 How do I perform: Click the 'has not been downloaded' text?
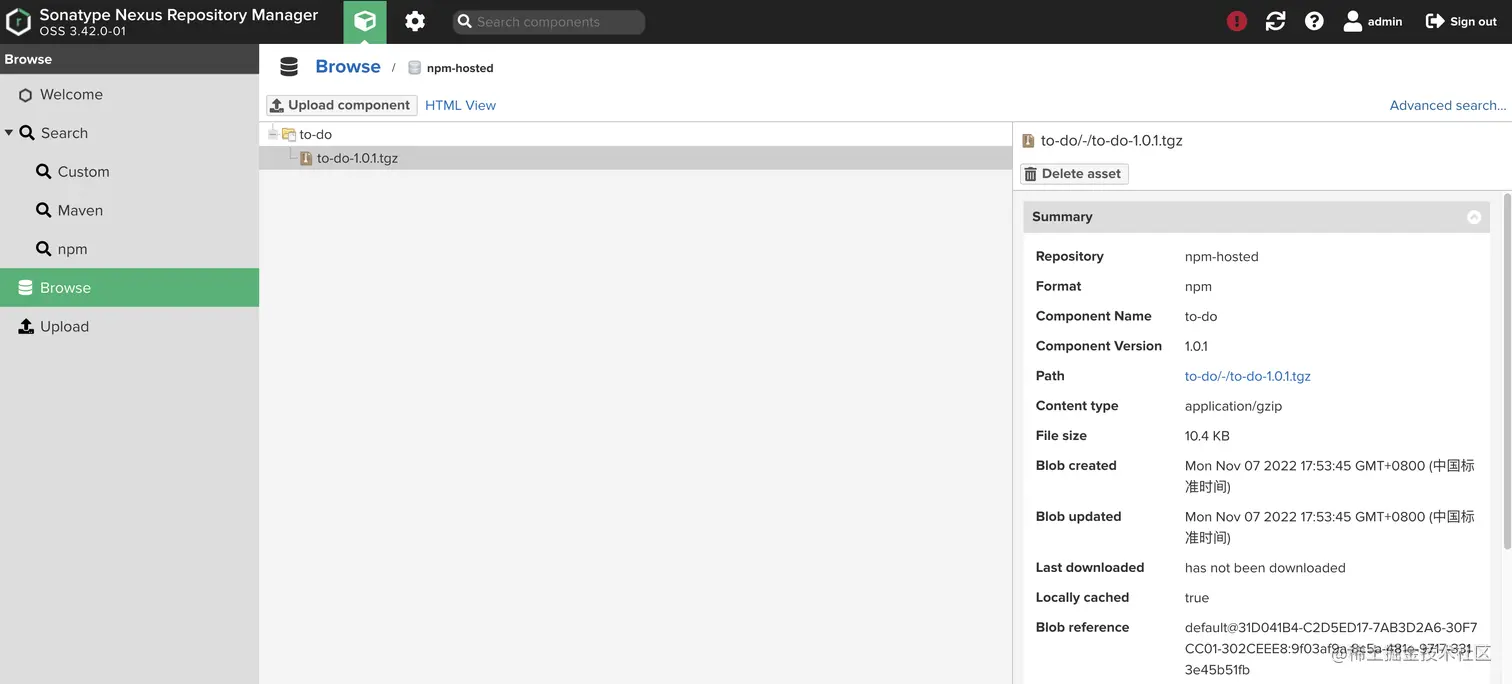pyautogui.click(x=1265, y=568)
